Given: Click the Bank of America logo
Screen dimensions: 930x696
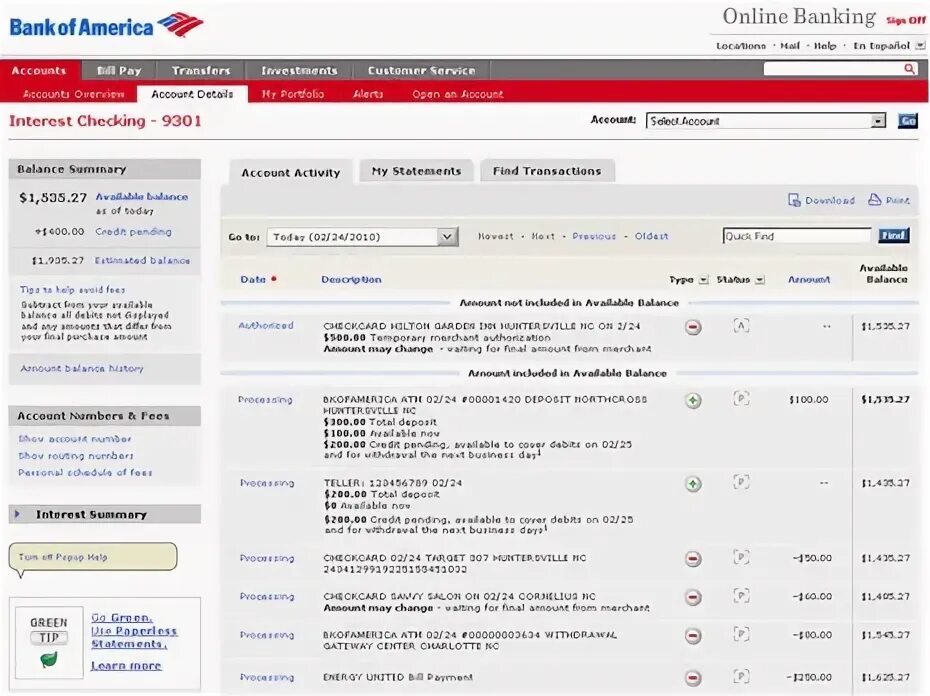Looking at the screenshot, I should click(106, 26).
